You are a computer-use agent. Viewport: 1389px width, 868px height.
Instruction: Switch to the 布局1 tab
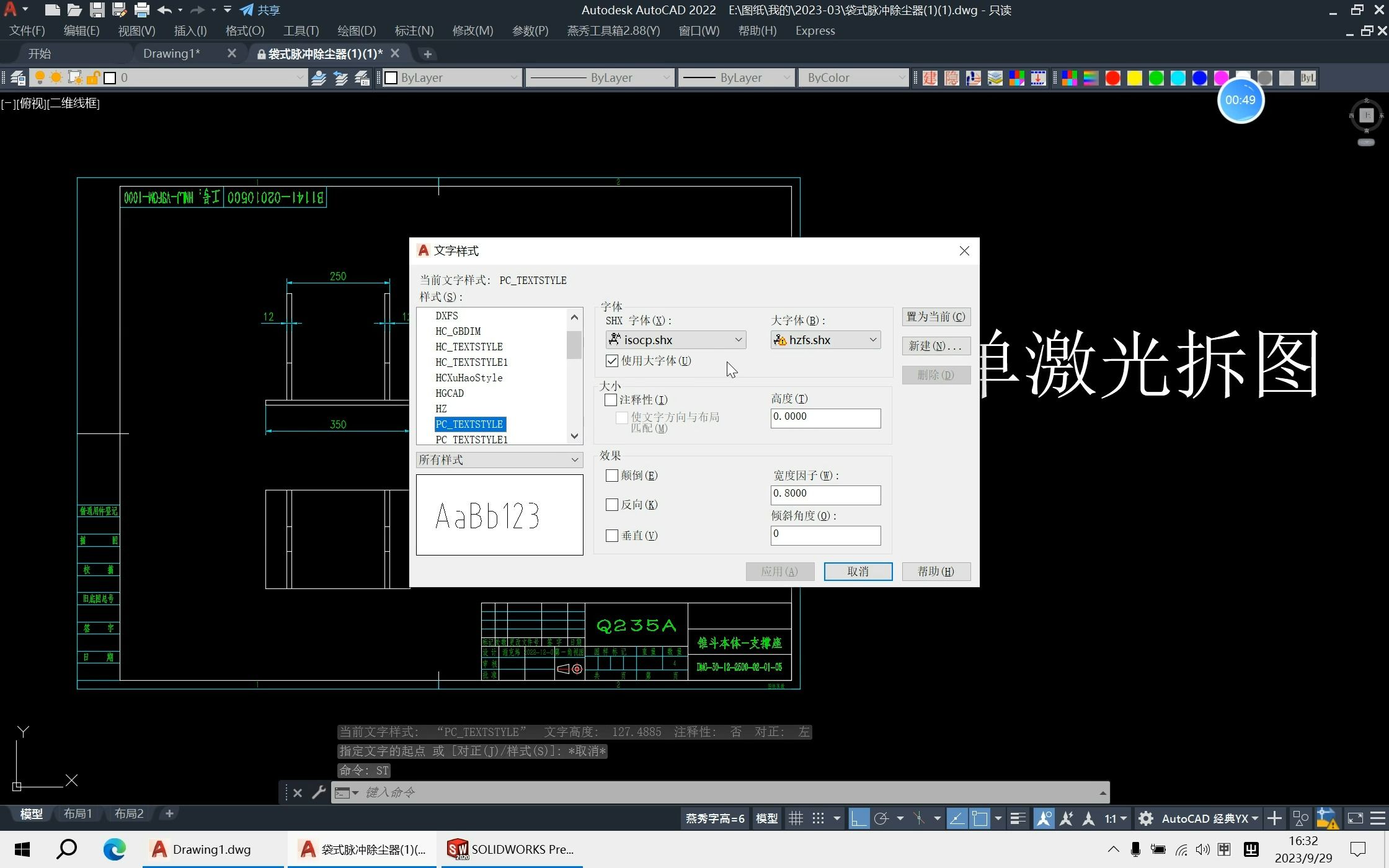(x=78, y=813)
